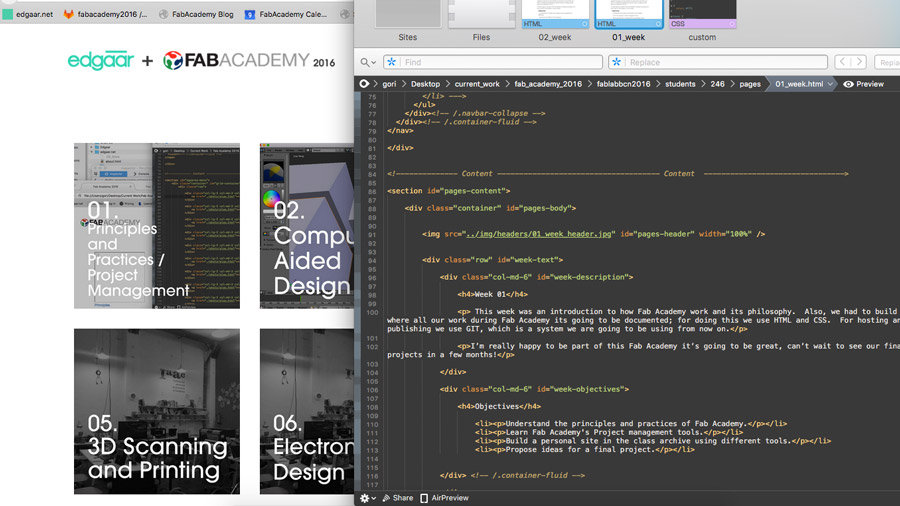Screen dimensions: 900x506
Task: Click the 01_week_header.jpg image path in code
Action: 538,234
